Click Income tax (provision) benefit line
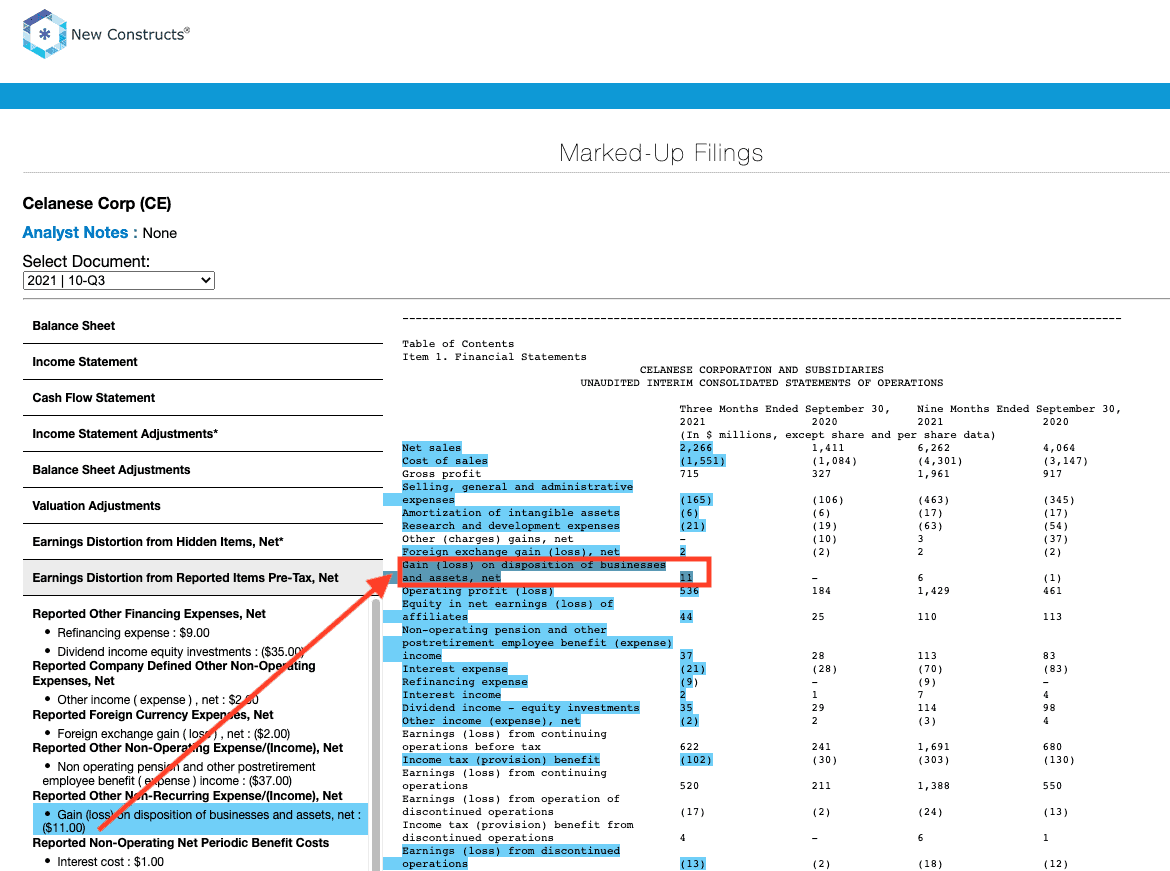Screen dimensions: 1170x871 (501, 760)
